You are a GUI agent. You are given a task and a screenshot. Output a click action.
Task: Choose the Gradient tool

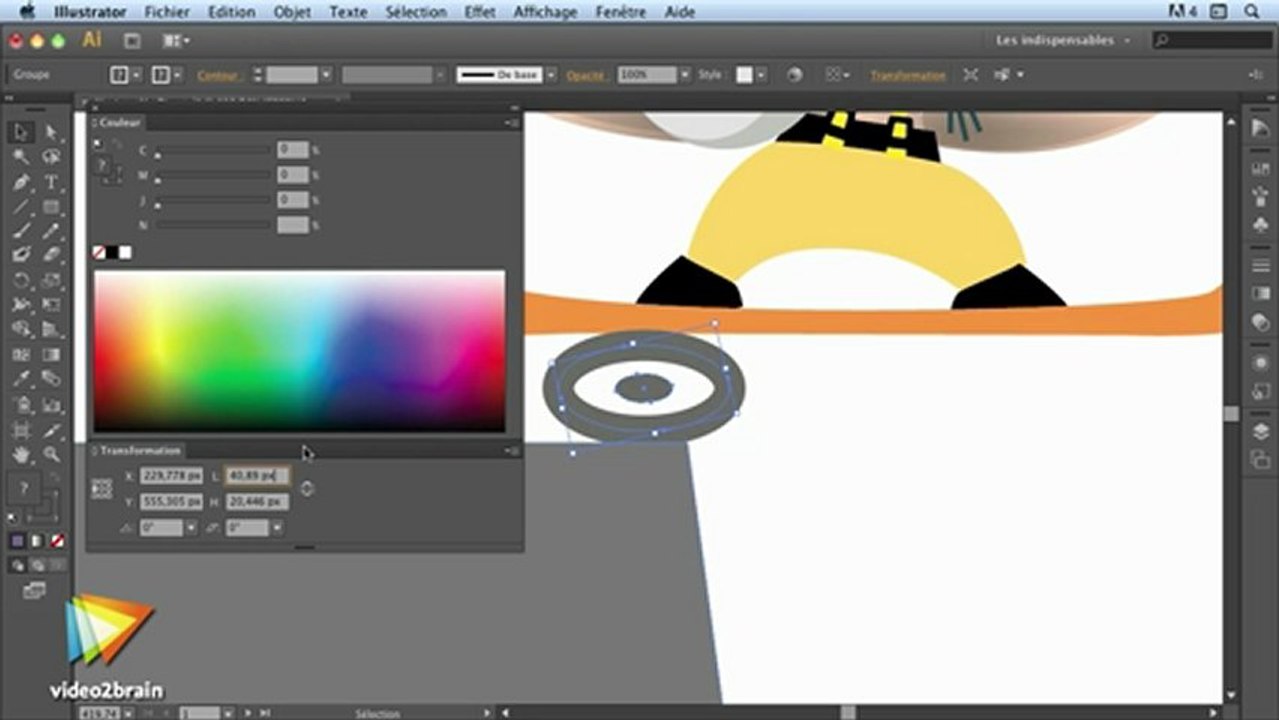[x=51, y=354]
